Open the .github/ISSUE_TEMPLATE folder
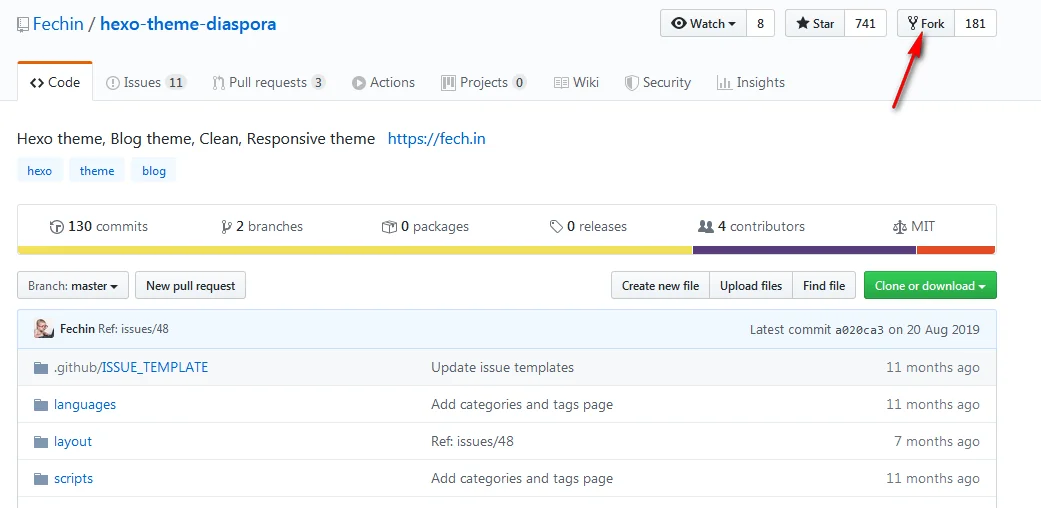The width and height of the screenshot is (1041, 508). [131, 367]
